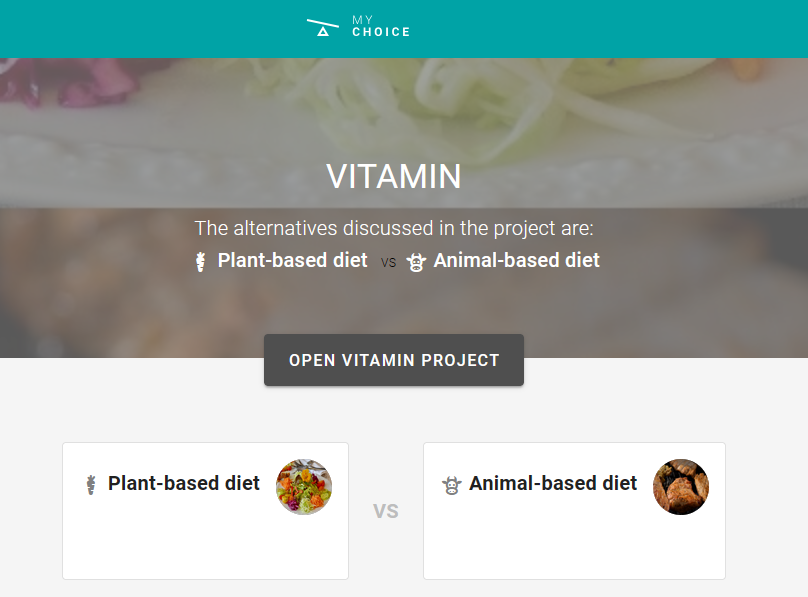The height and width of the screenshot is (597, 808).
Task: Click the cow icon in the Animal-based card
Action: coord(452,485)
